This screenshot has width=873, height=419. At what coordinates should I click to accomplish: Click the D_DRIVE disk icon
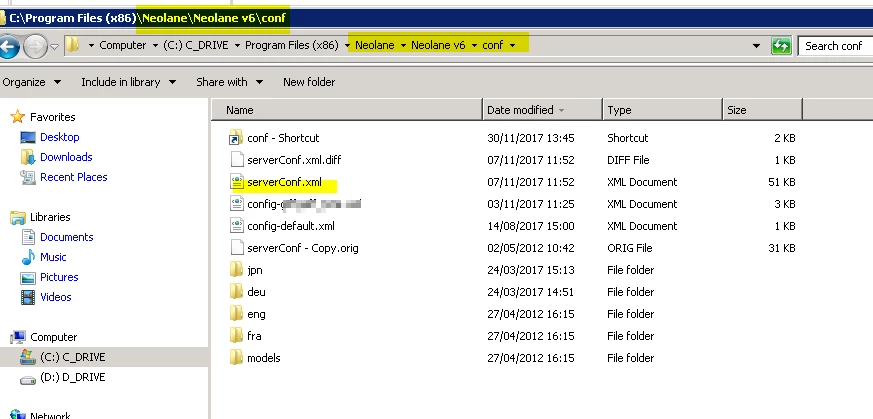click(28, 378)
